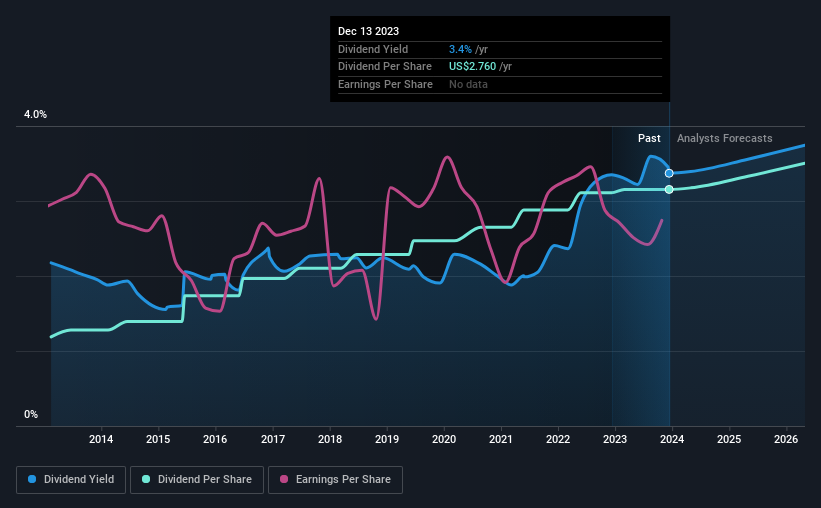This screenshot has height=508, width=821.
Task: Click the 2024 x-axis label
Action: (x=672, y=439)
